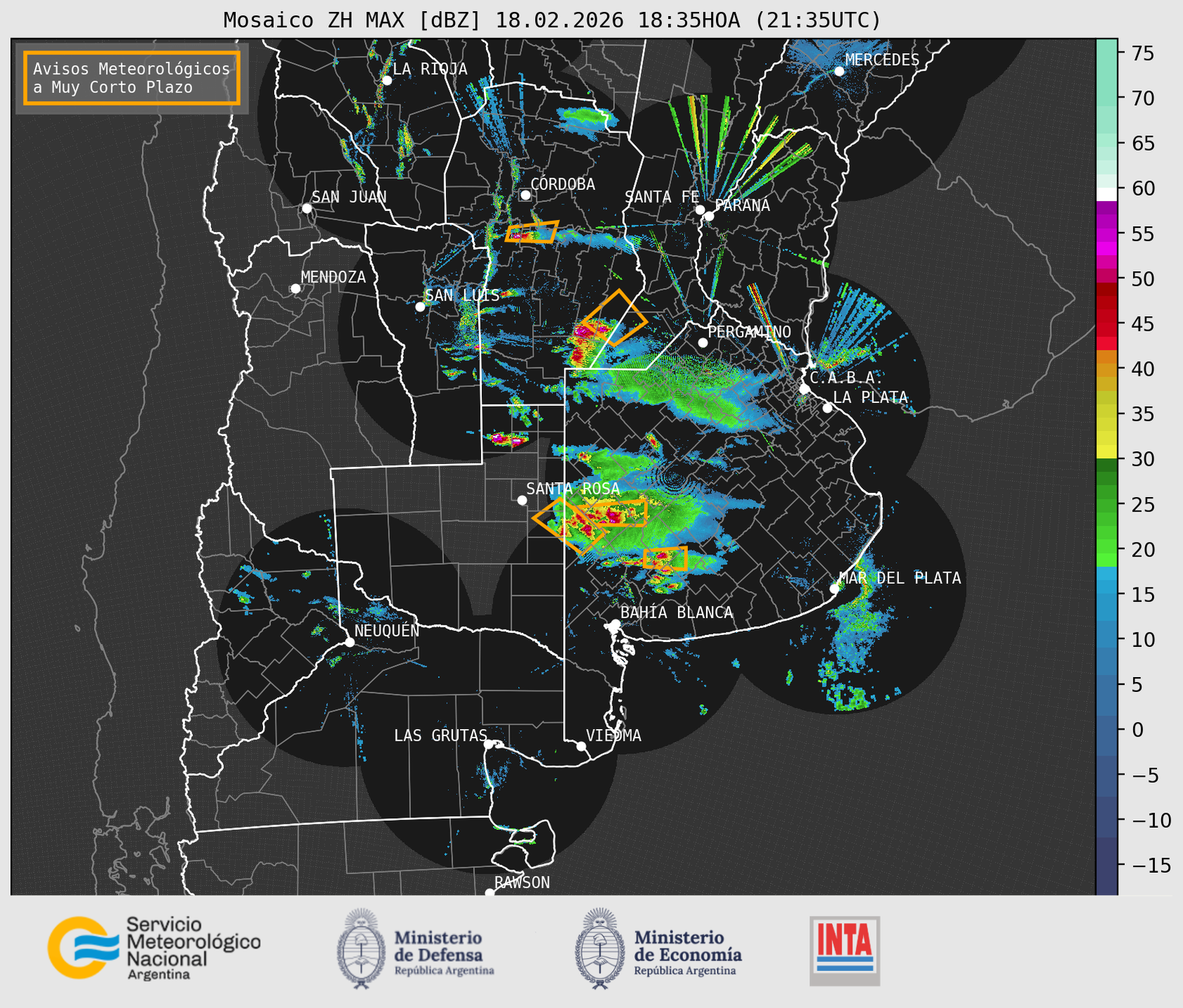Click the SAN JUAN city label
1183x1008 pixels.
349,197
